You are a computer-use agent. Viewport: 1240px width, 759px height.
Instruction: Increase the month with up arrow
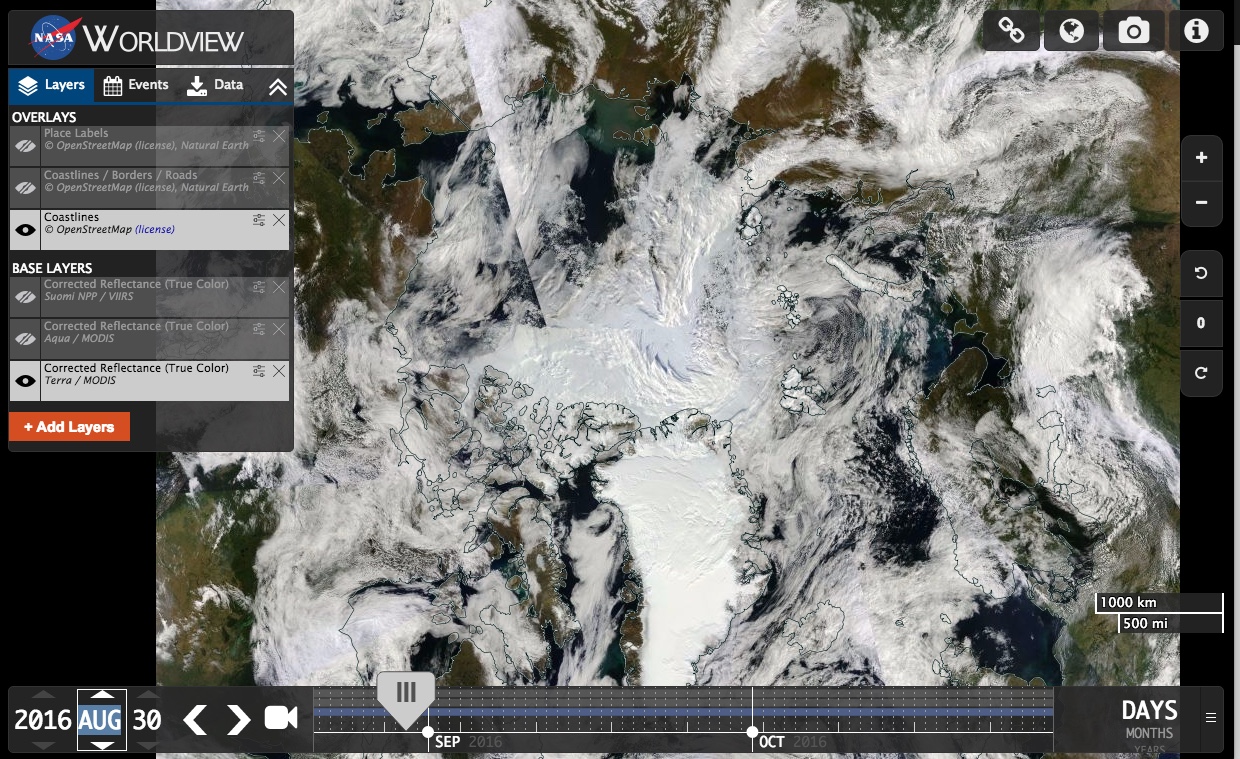(x=102, y=696)
